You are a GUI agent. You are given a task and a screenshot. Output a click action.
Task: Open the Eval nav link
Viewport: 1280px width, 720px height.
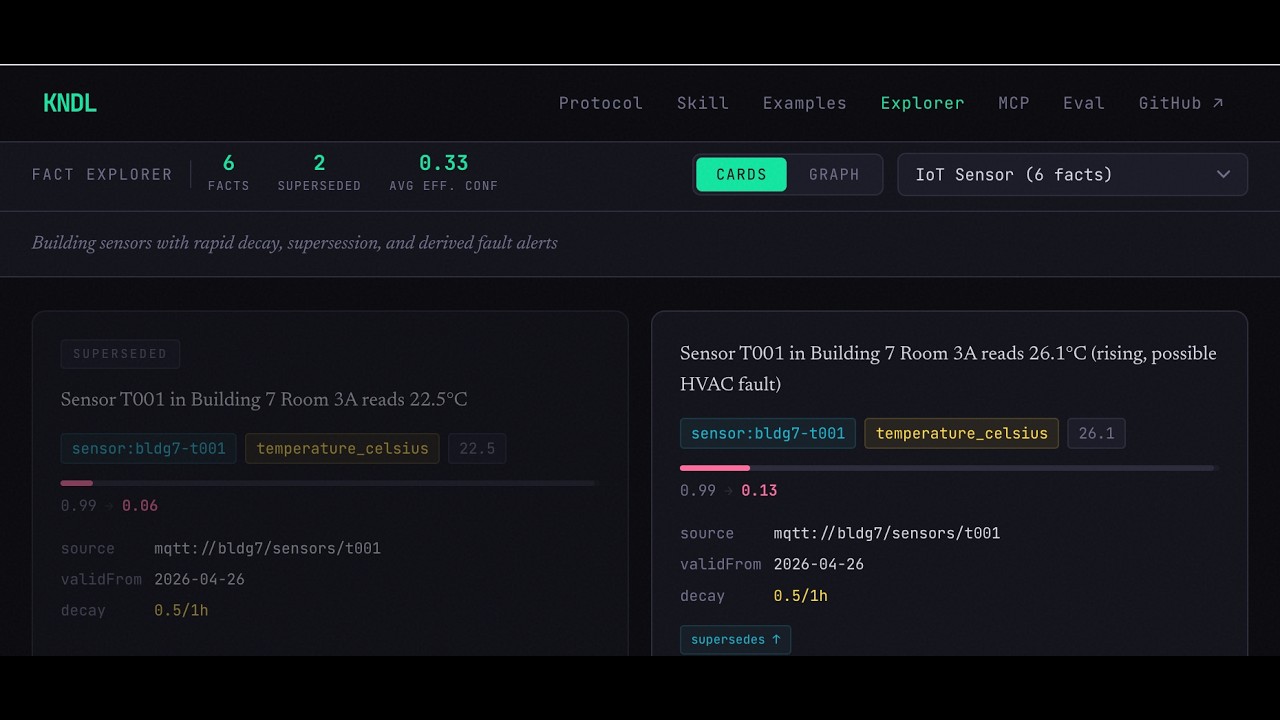coord(1084,103)
